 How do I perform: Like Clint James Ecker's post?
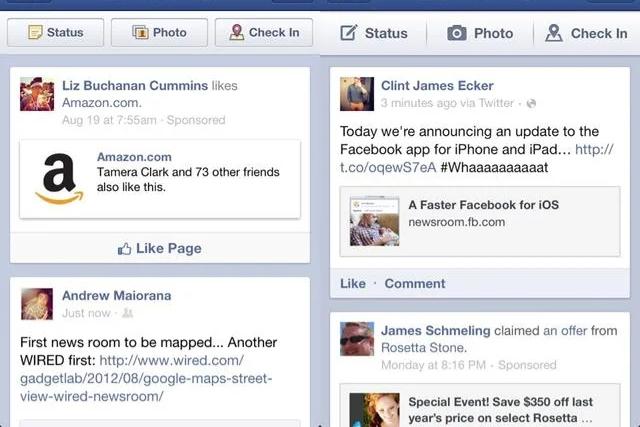[353, 283]
